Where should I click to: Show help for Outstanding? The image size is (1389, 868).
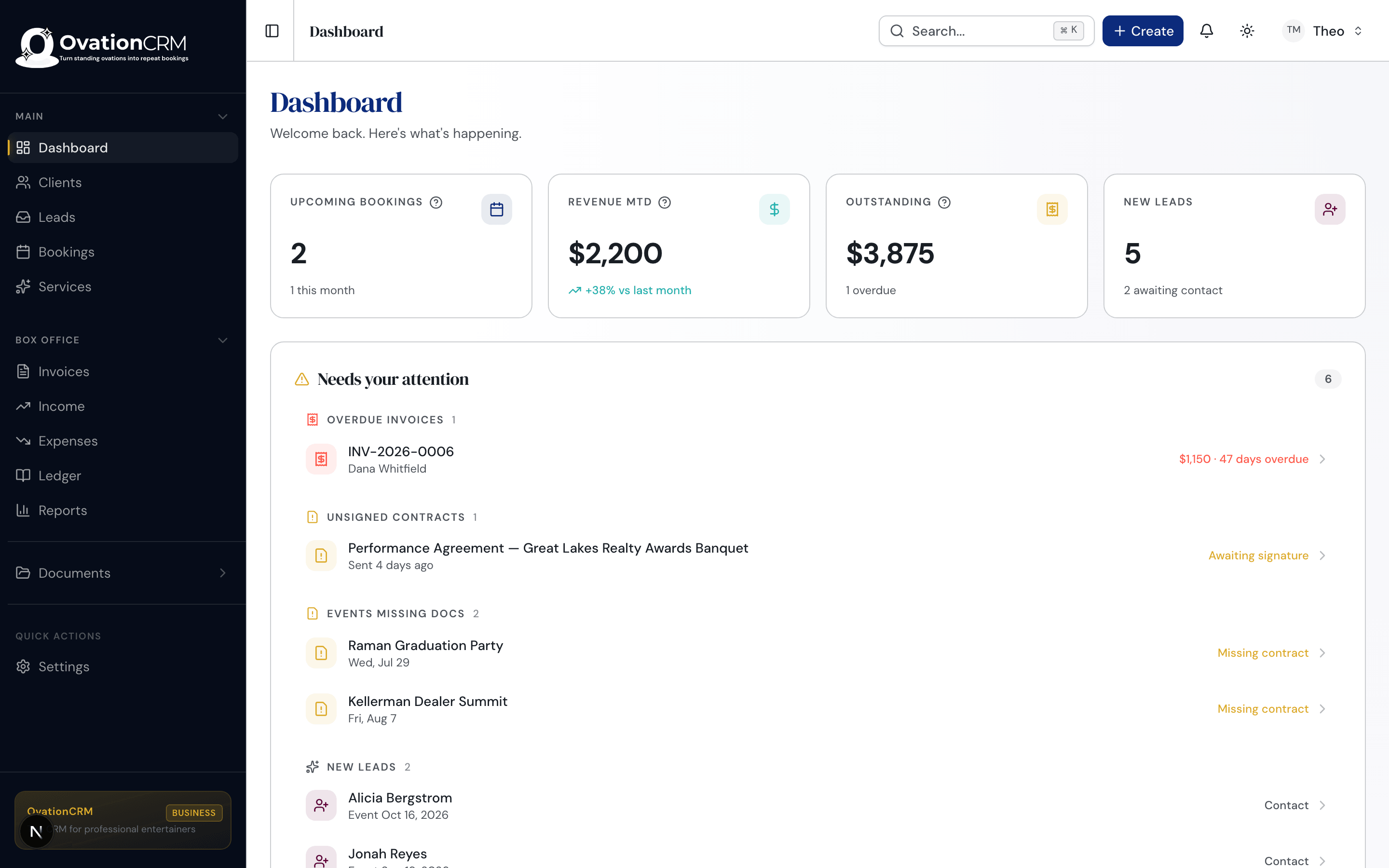944,202
